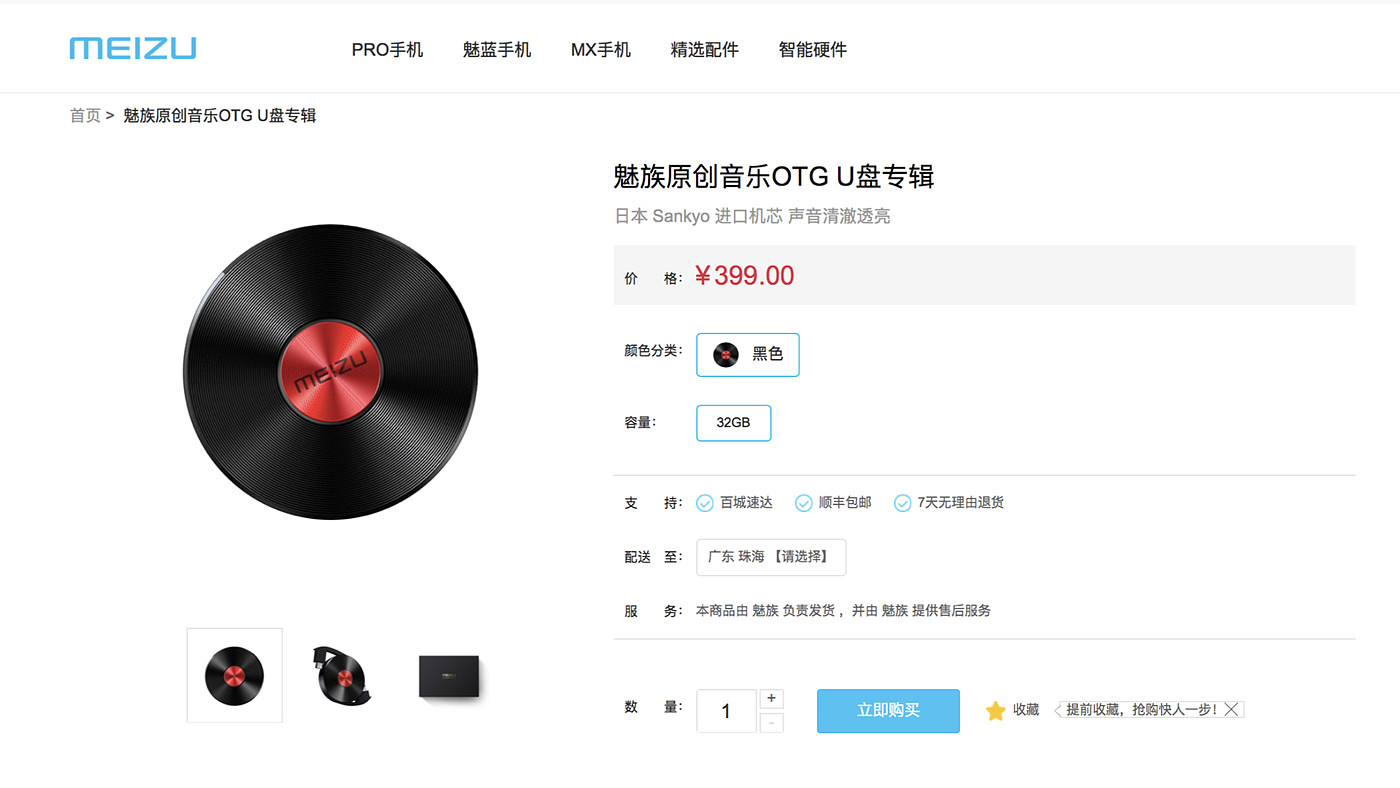
Task: Select the black gift box thumbnail
Action: pos(449,677)
